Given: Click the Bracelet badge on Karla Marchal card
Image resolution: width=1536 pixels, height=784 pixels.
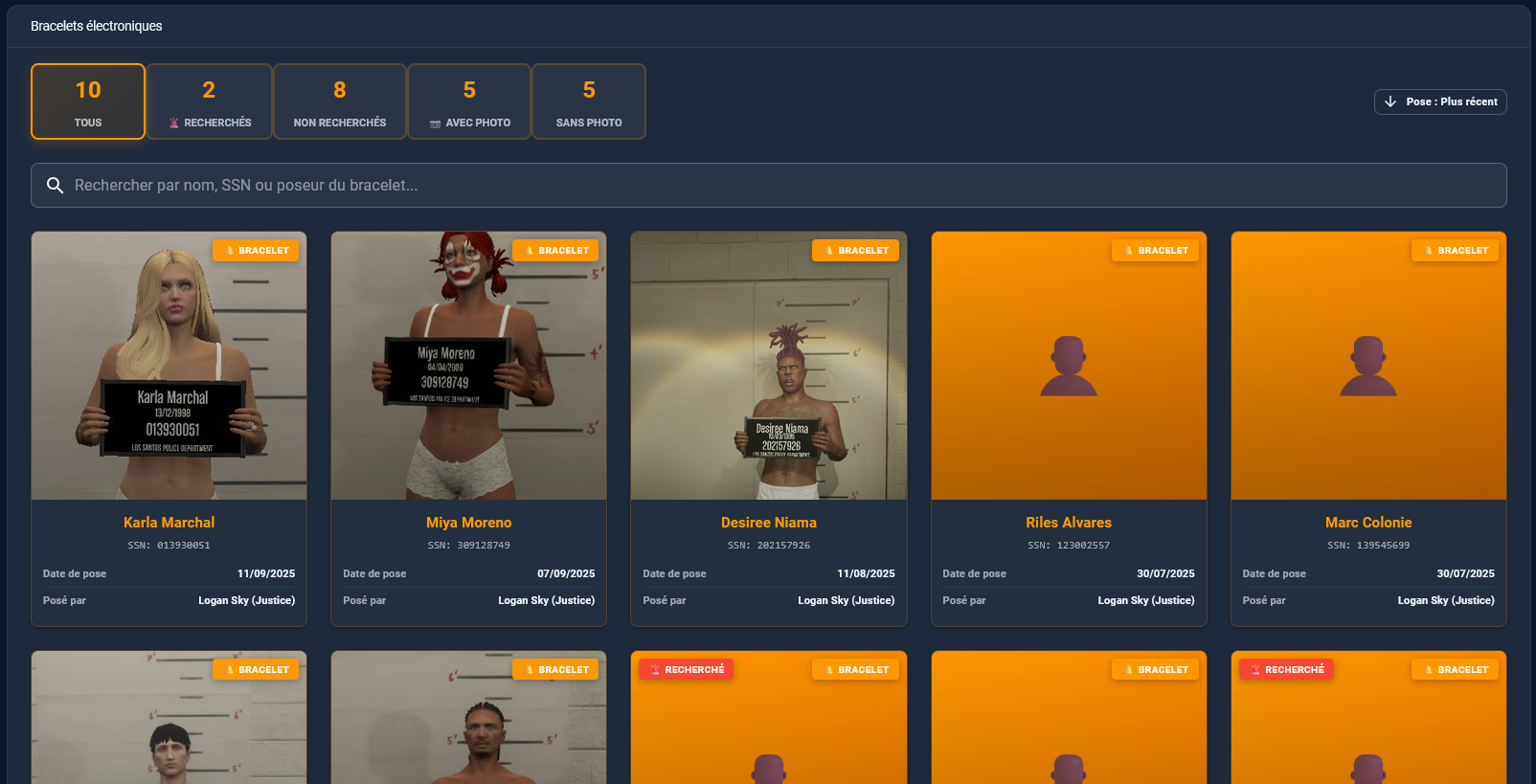Looking at the screenshot, I should [256, 251].
